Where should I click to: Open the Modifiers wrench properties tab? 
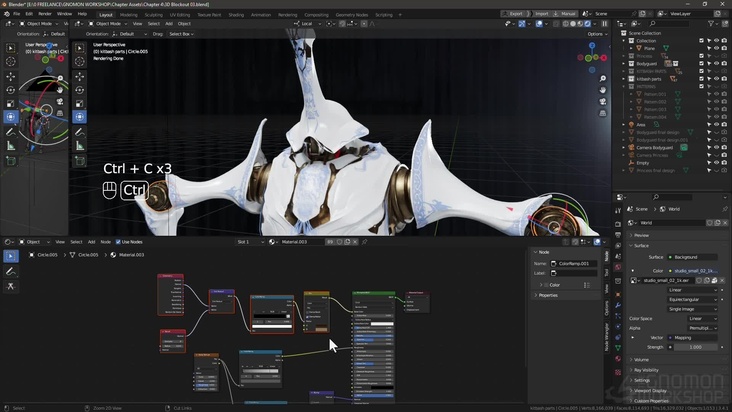(x=618, y=305)
